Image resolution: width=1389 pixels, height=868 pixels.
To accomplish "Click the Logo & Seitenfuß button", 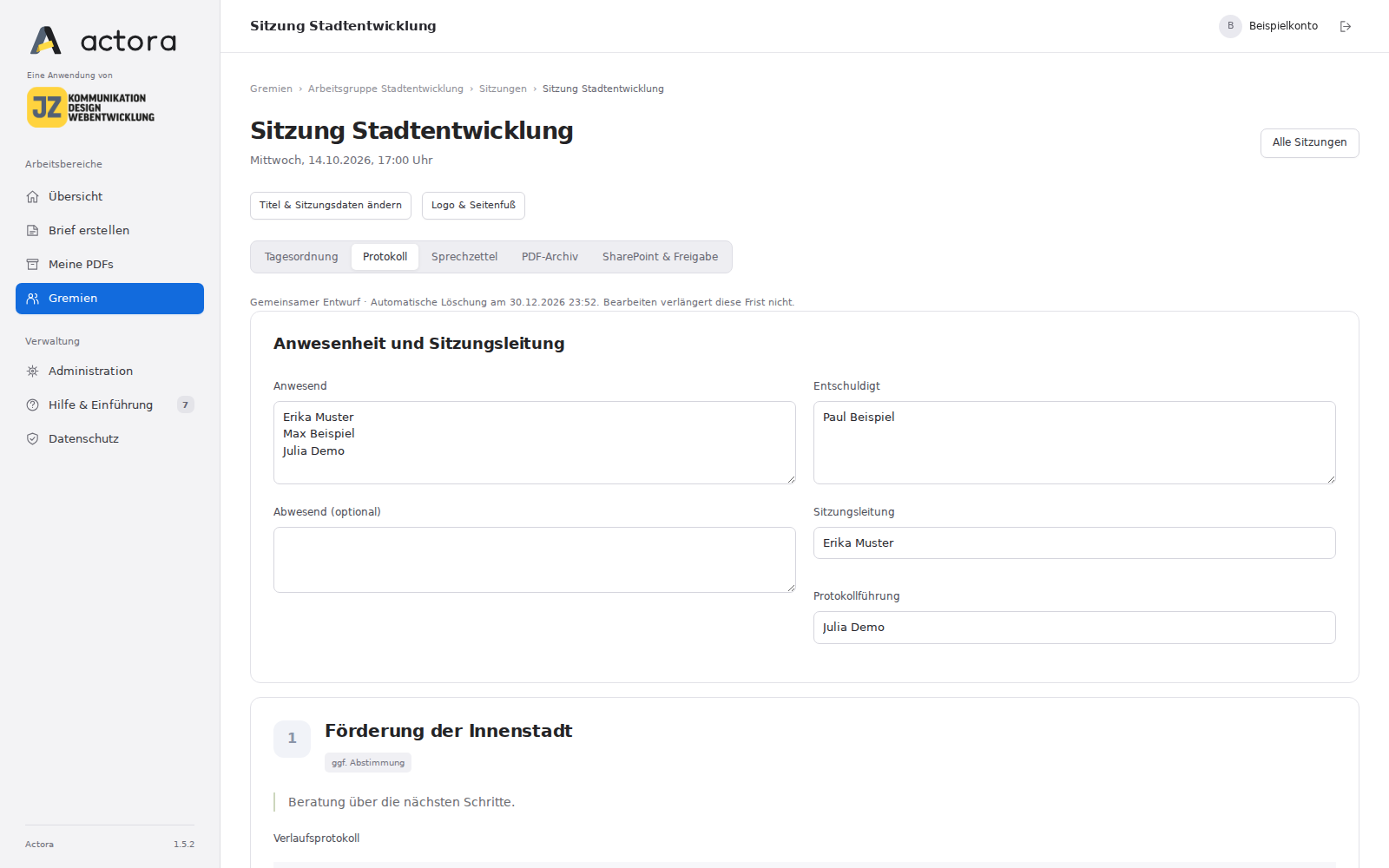I will pos(473,206).
